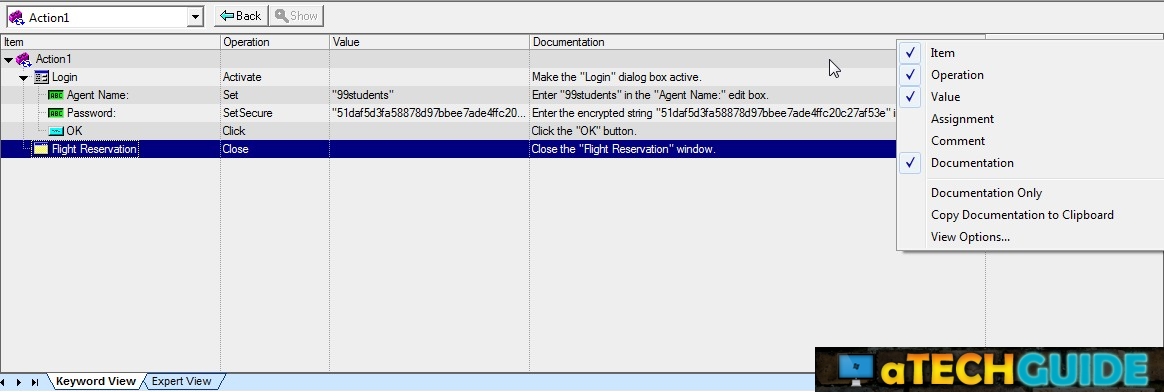Viewport: 1164px width, 392px height.
Task: Click the Action1 icon in the combo box
Action: [16, 17]
